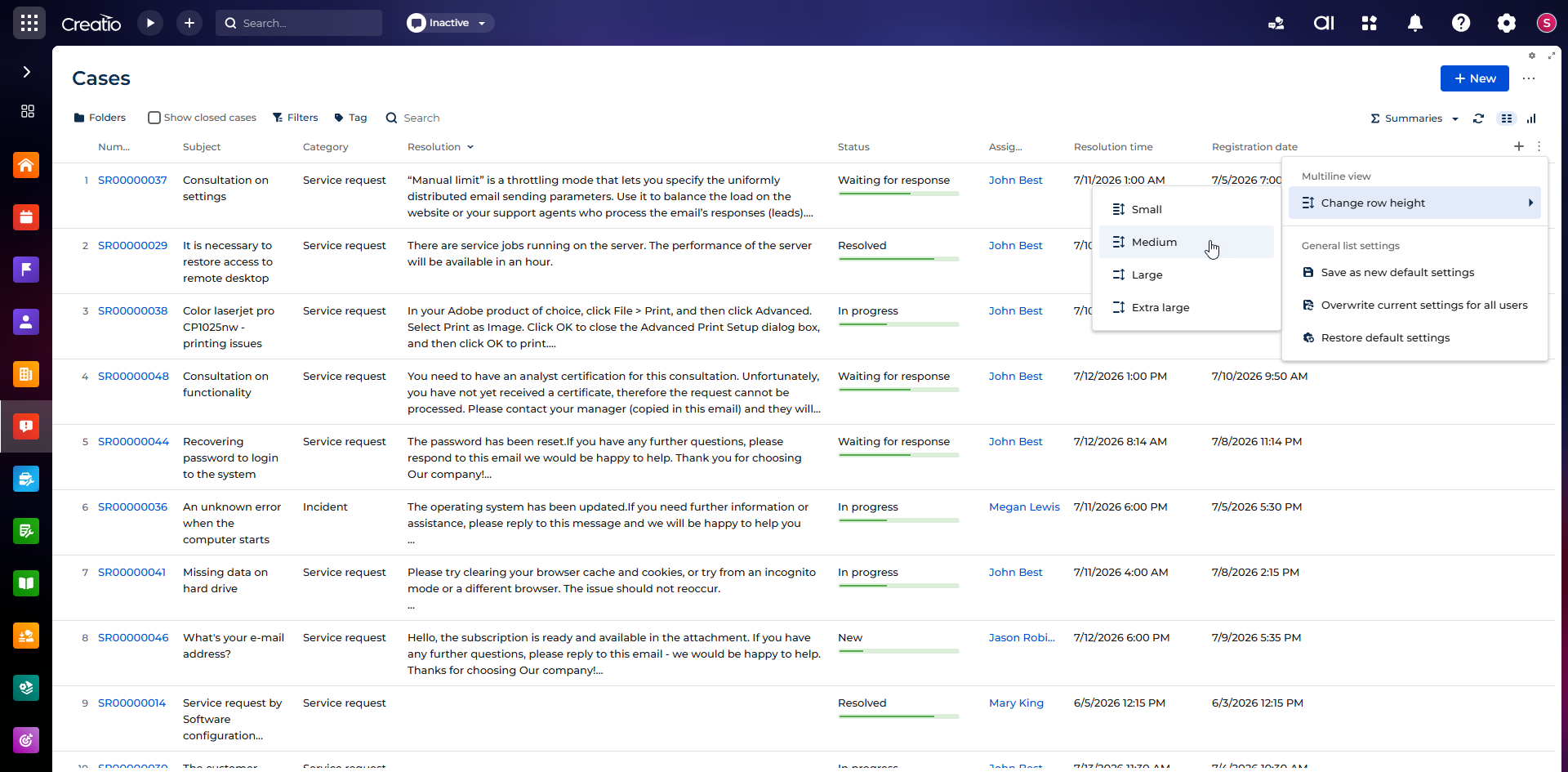Open the Cases section icon in sidebar
The image size is (1568, 772).
(x=26, y=426)
